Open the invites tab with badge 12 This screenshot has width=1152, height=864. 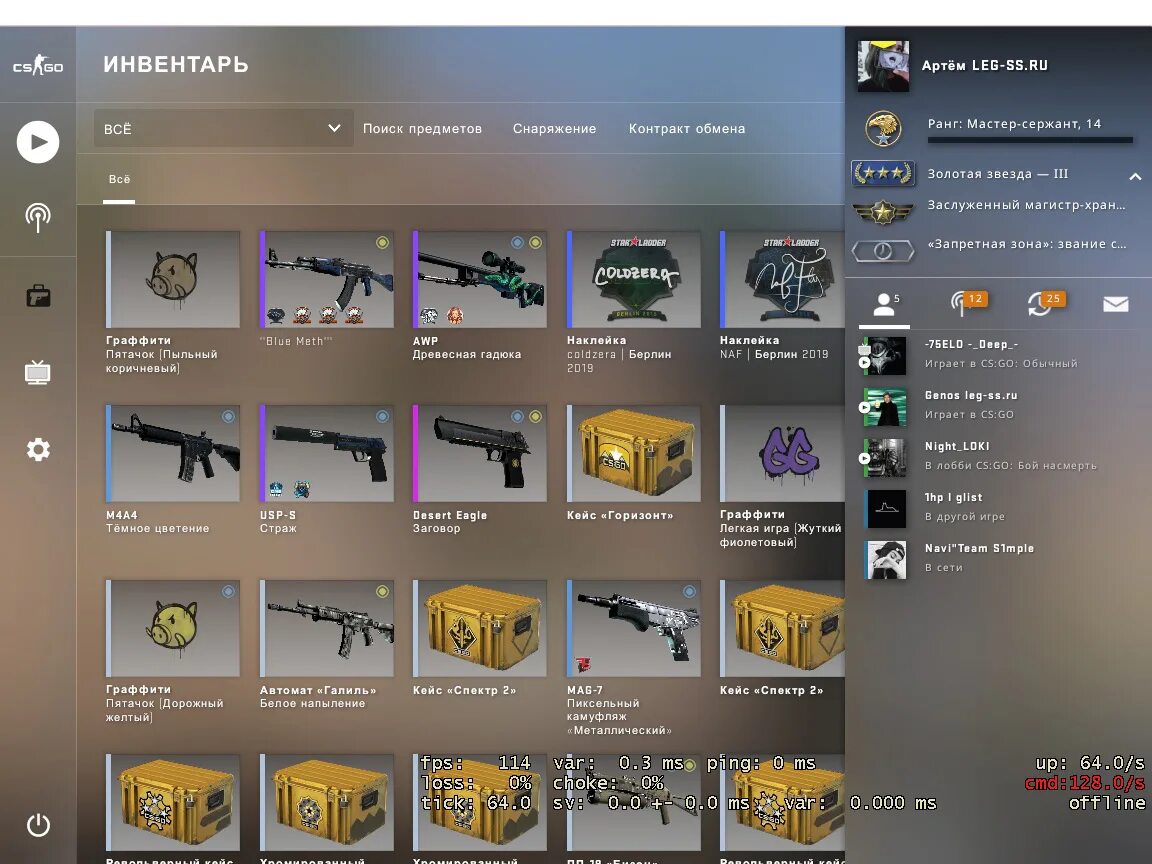[x=967, y=303]
